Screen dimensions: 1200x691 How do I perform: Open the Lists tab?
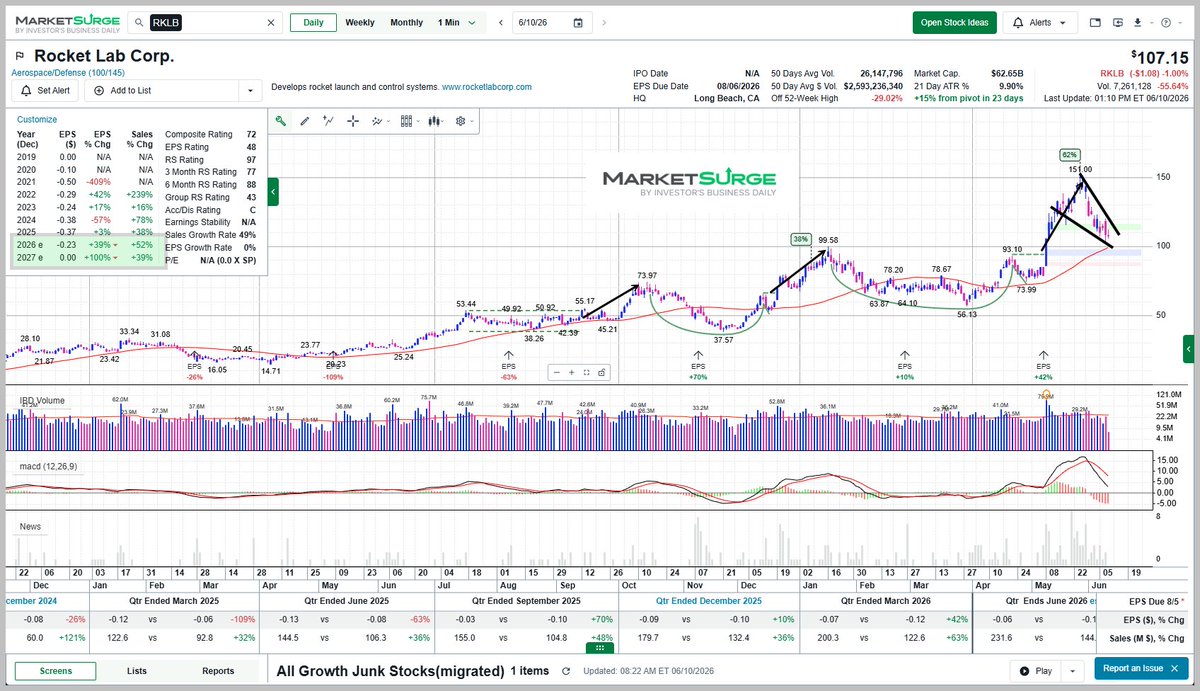pyautogui.click(x=137, y=671)
